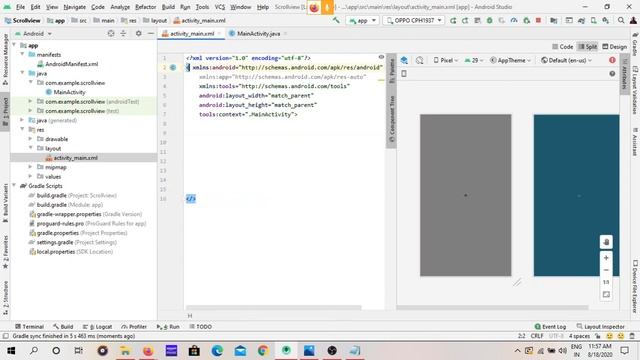Switch editor to Split view
The image size is (640, 360).
coord(587,47)
